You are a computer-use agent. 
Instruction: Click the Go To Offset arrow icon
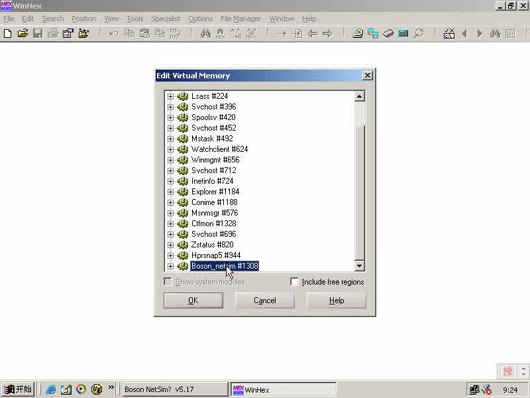tap(282, 33)
